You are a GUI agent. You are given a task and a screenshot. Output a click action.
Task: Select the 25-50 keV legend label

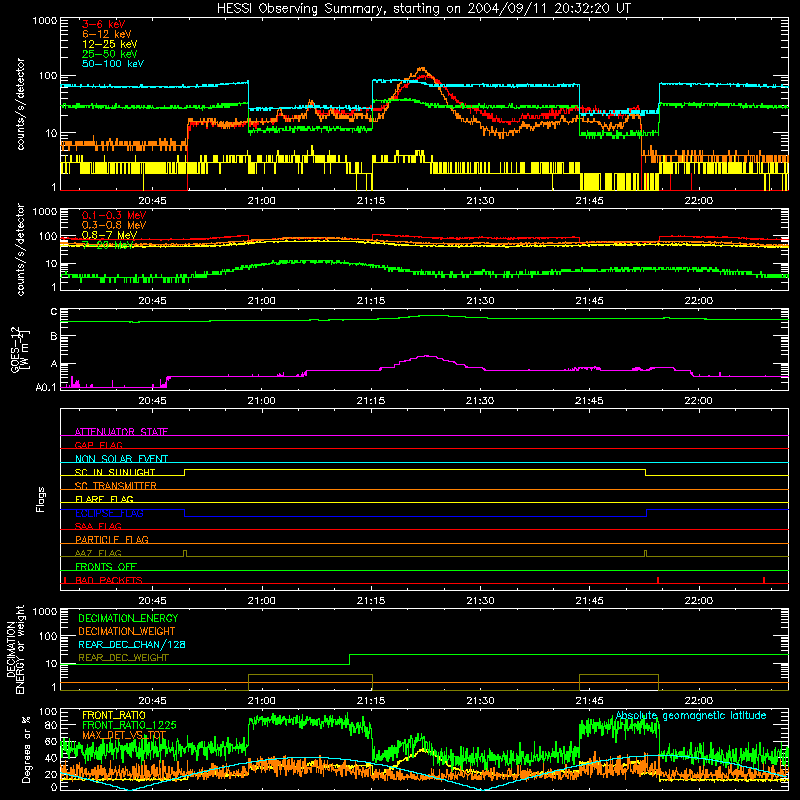click(x=110, y=54)
